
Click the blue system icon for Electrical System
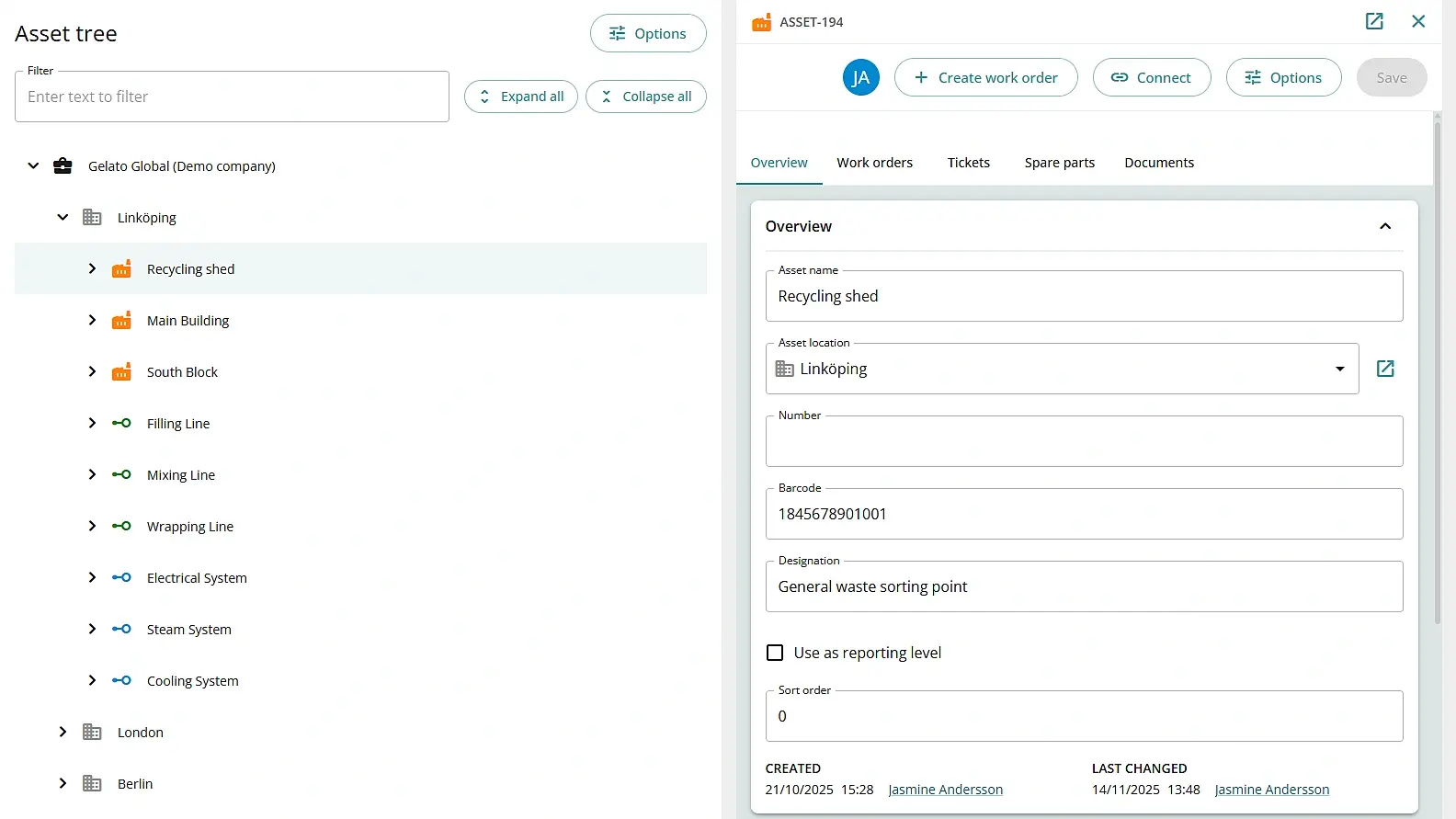point(121,578)
